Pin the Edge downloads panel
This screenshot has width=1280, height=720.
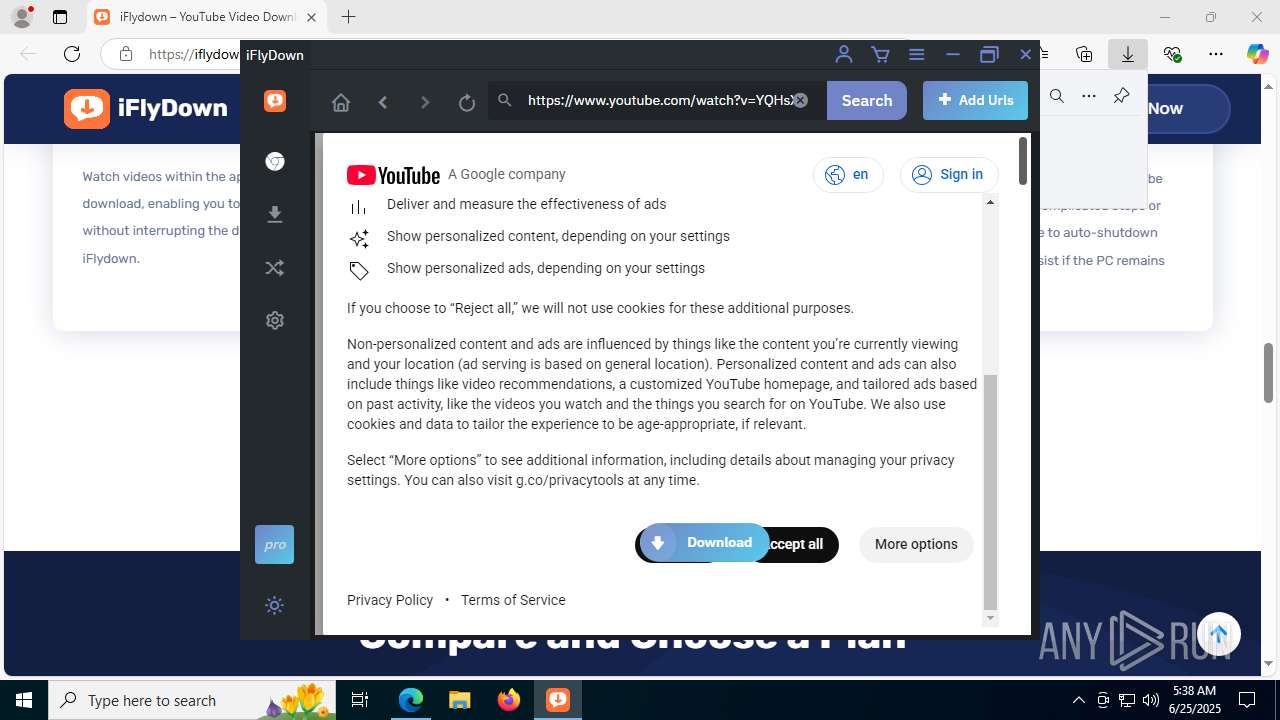tap(1121, 96)
